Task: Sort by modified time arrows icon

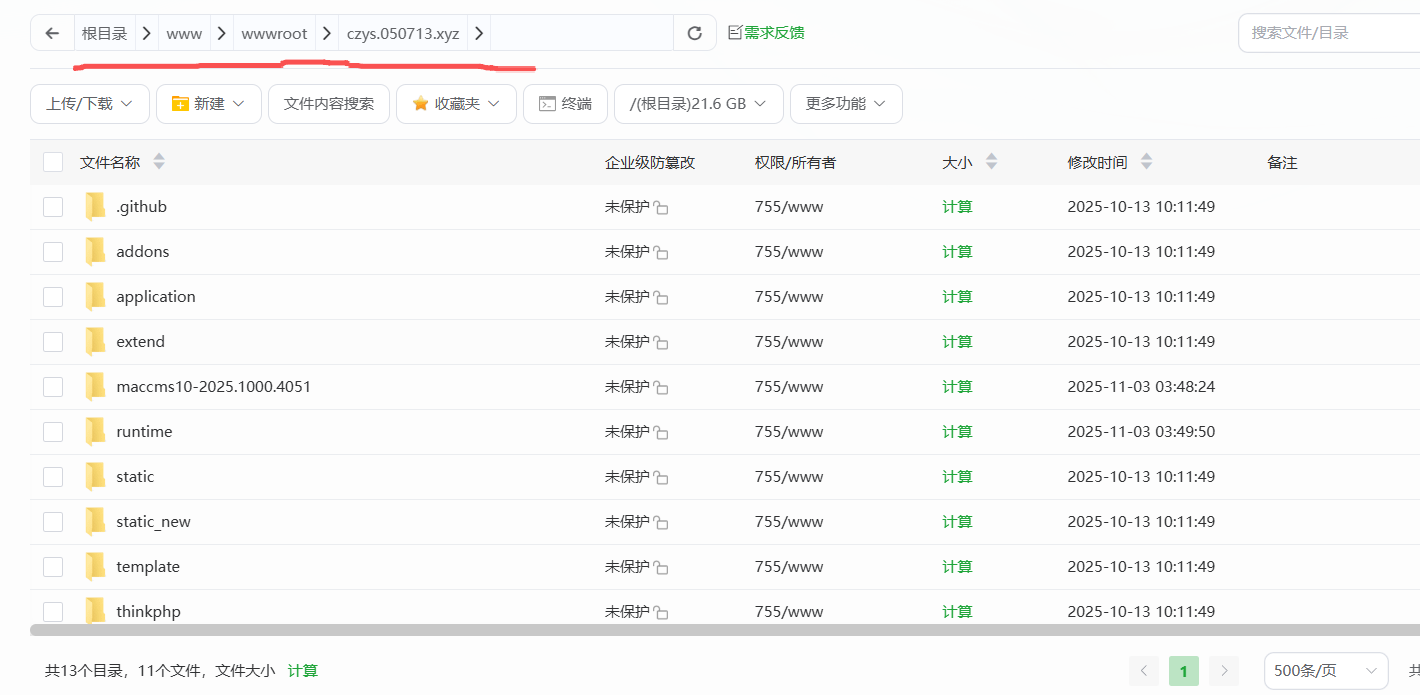Action: 1146,162
